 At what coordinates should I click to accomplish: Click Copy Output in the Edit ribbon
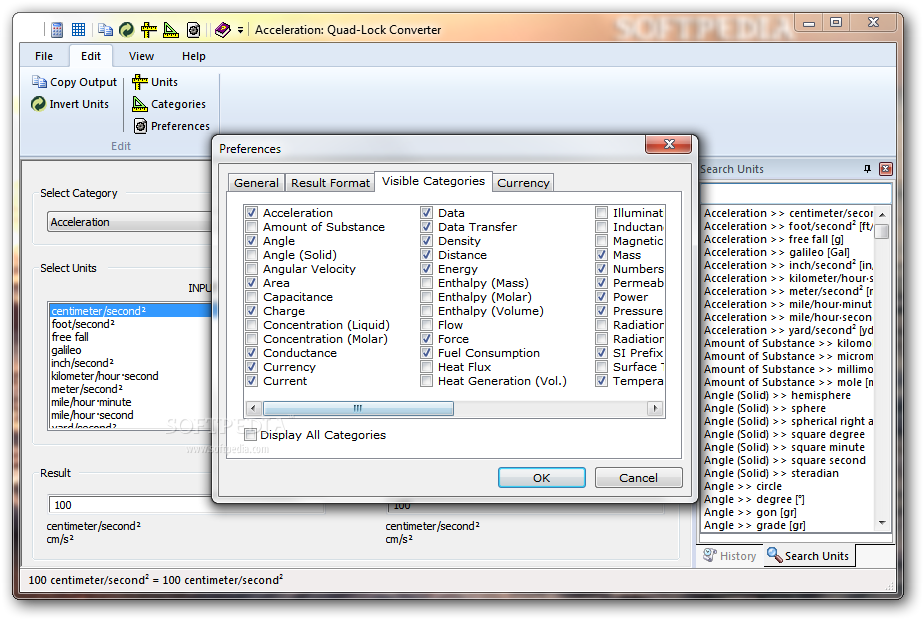coord(74,82)
